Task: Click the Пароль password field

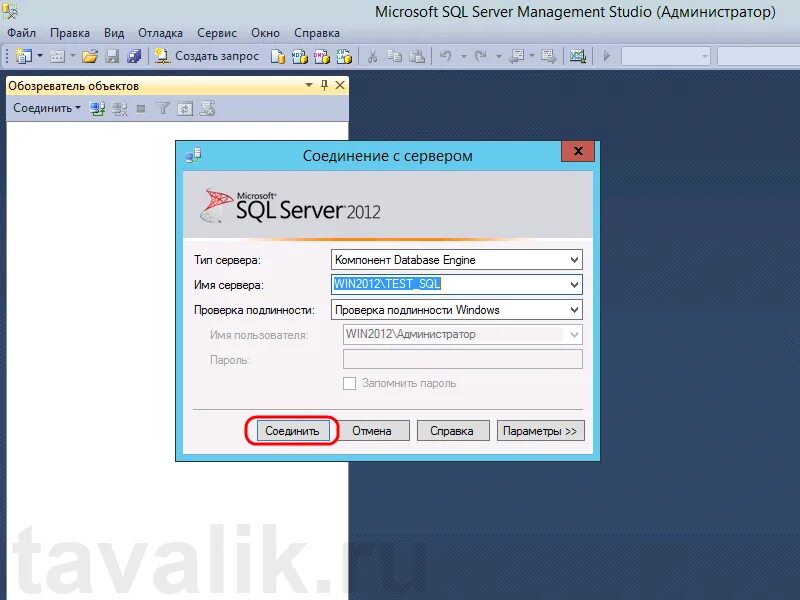Action: (463, 359)
